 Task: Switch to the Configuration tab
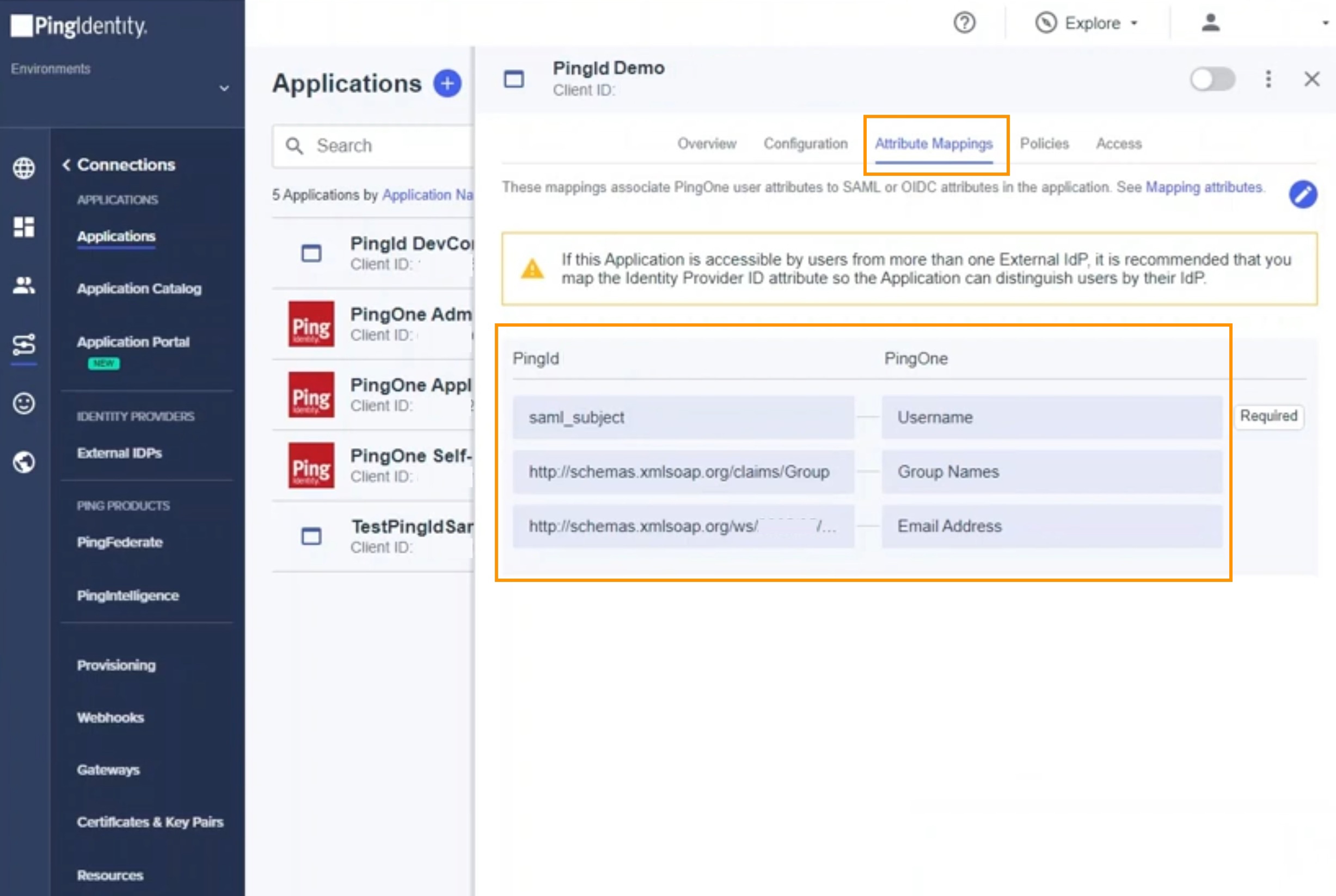coord(805,143)
